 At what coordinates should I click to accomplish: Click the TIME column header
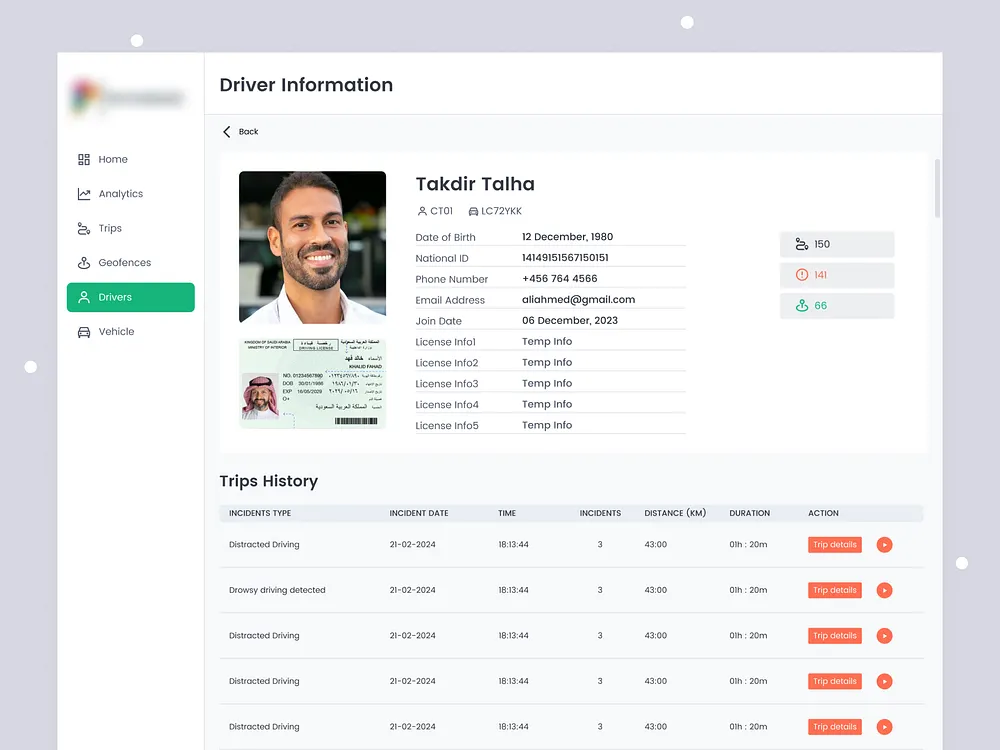pyautogui.click(x=507, y=513)
